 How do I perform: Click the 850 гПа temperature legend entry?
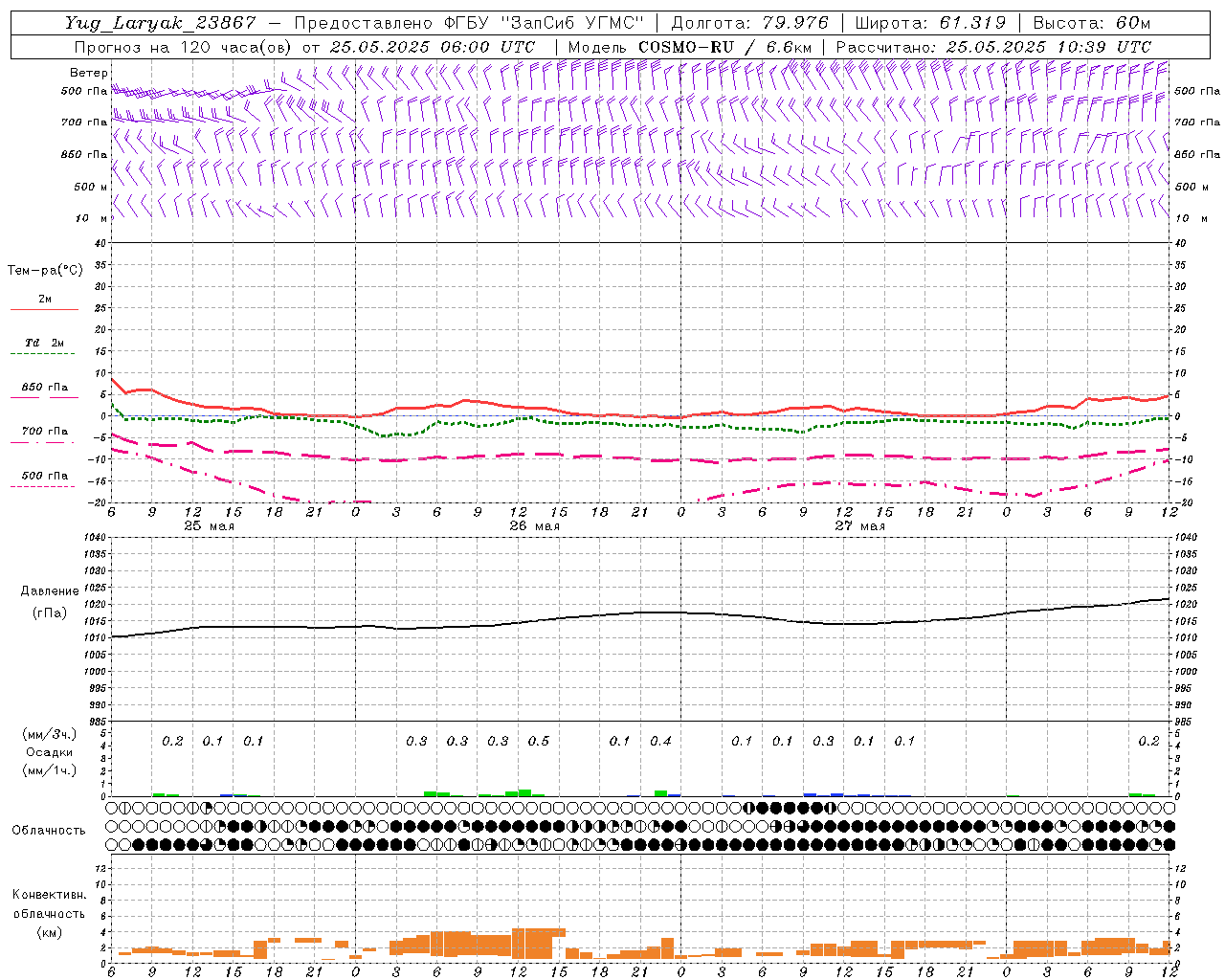click(x=45, y=388)
